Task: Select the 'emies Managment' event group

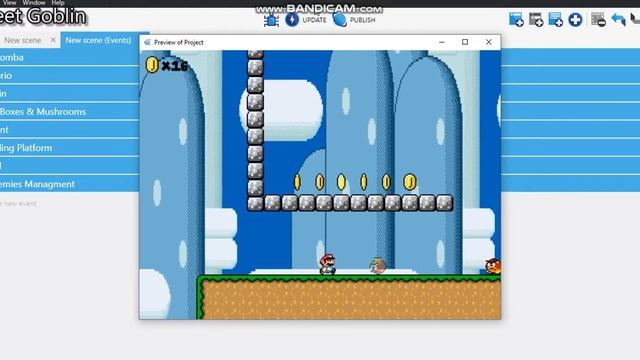Action: [x=69, y=184]
